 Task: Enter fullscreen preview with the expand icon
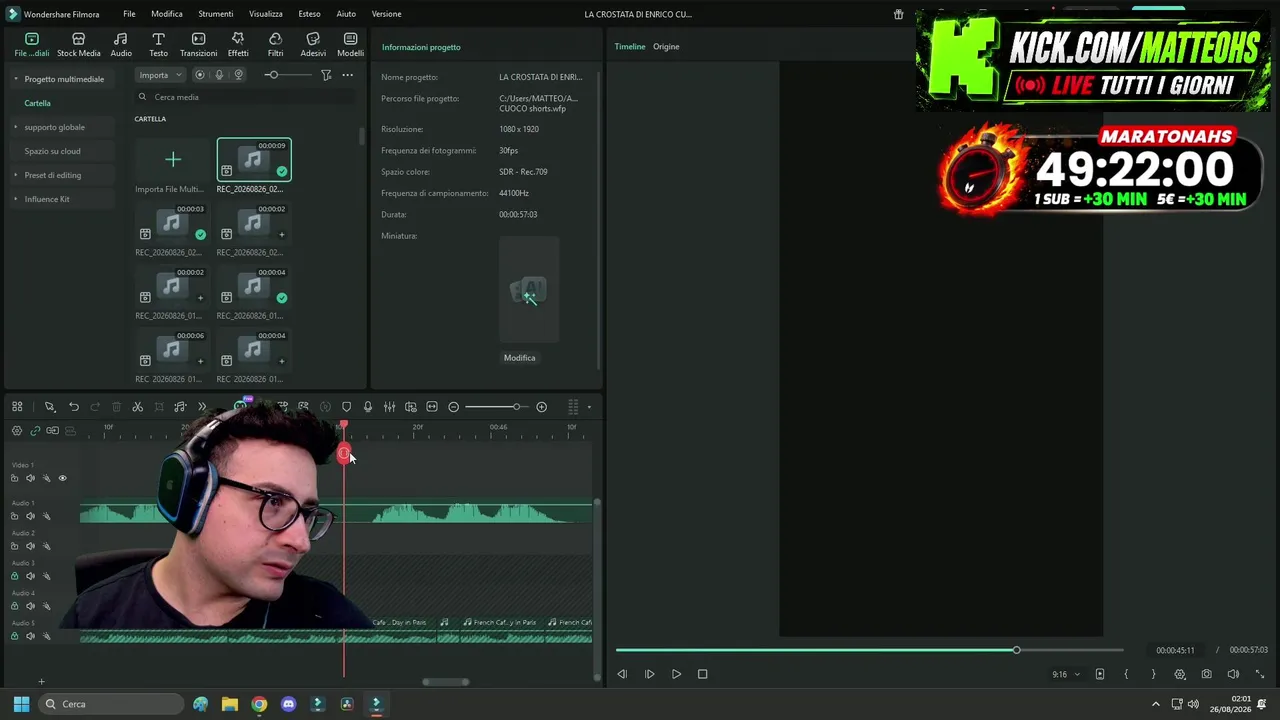pyautogui.click(x=1259, y=674)
